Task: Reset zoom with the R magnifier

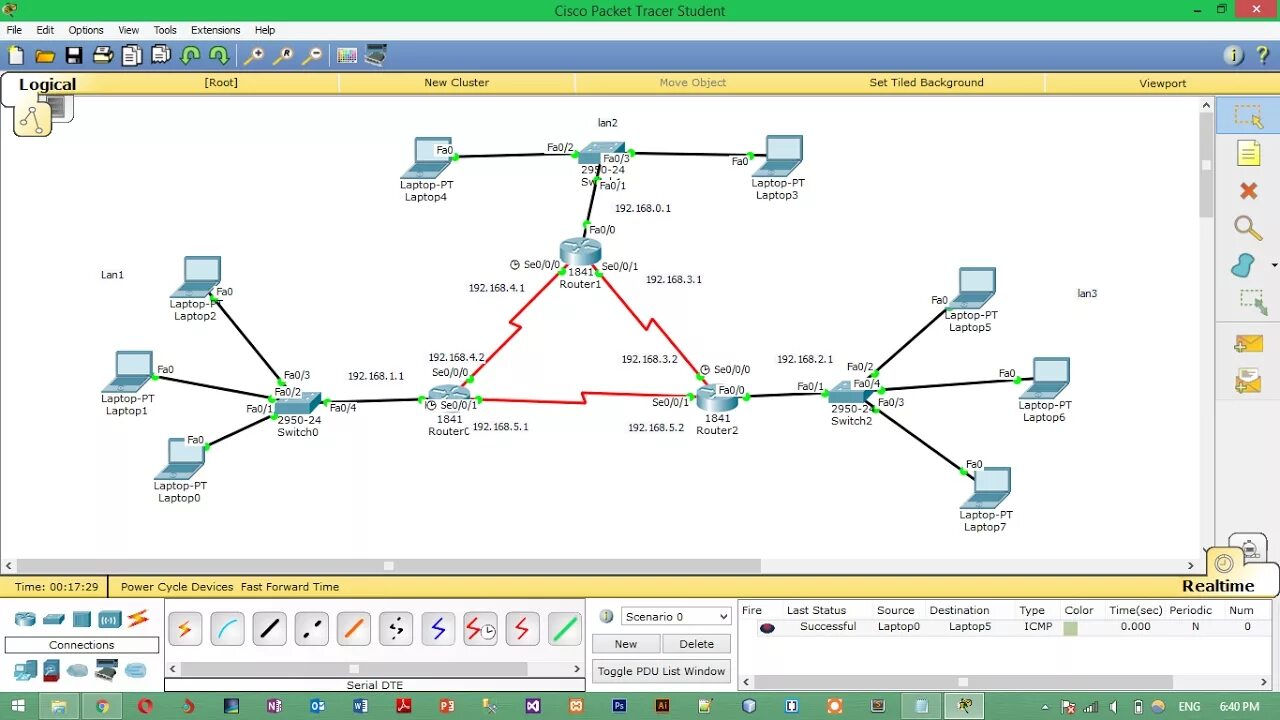Action: (284, 56)
